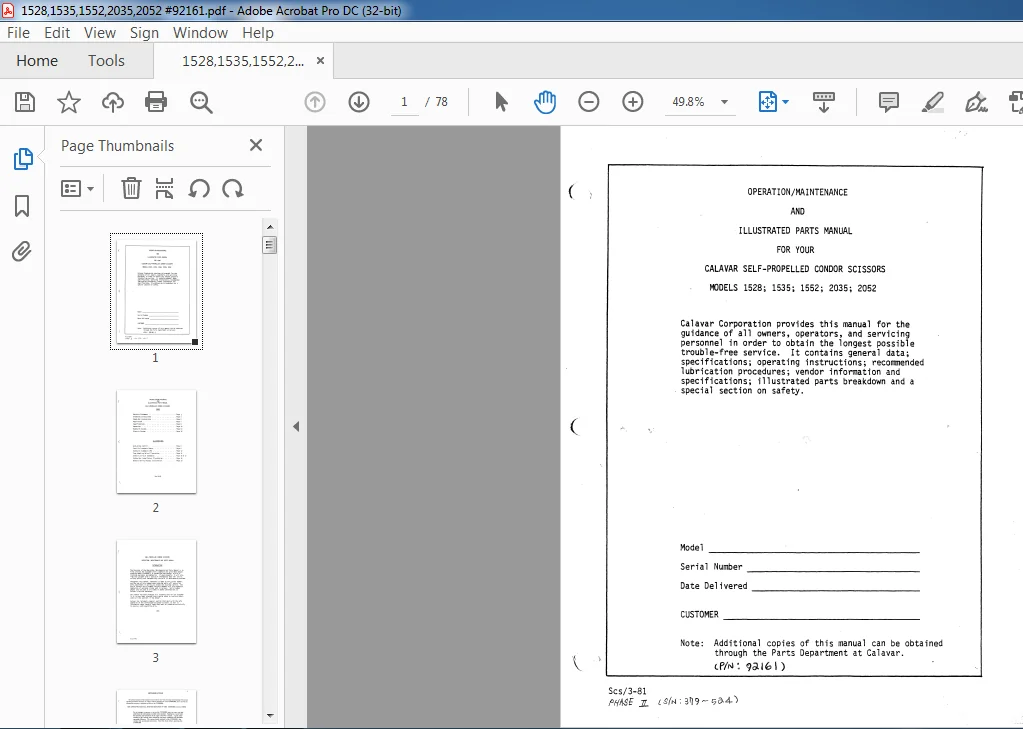Click the Fit page tool icon

click(x=768, y=102)
